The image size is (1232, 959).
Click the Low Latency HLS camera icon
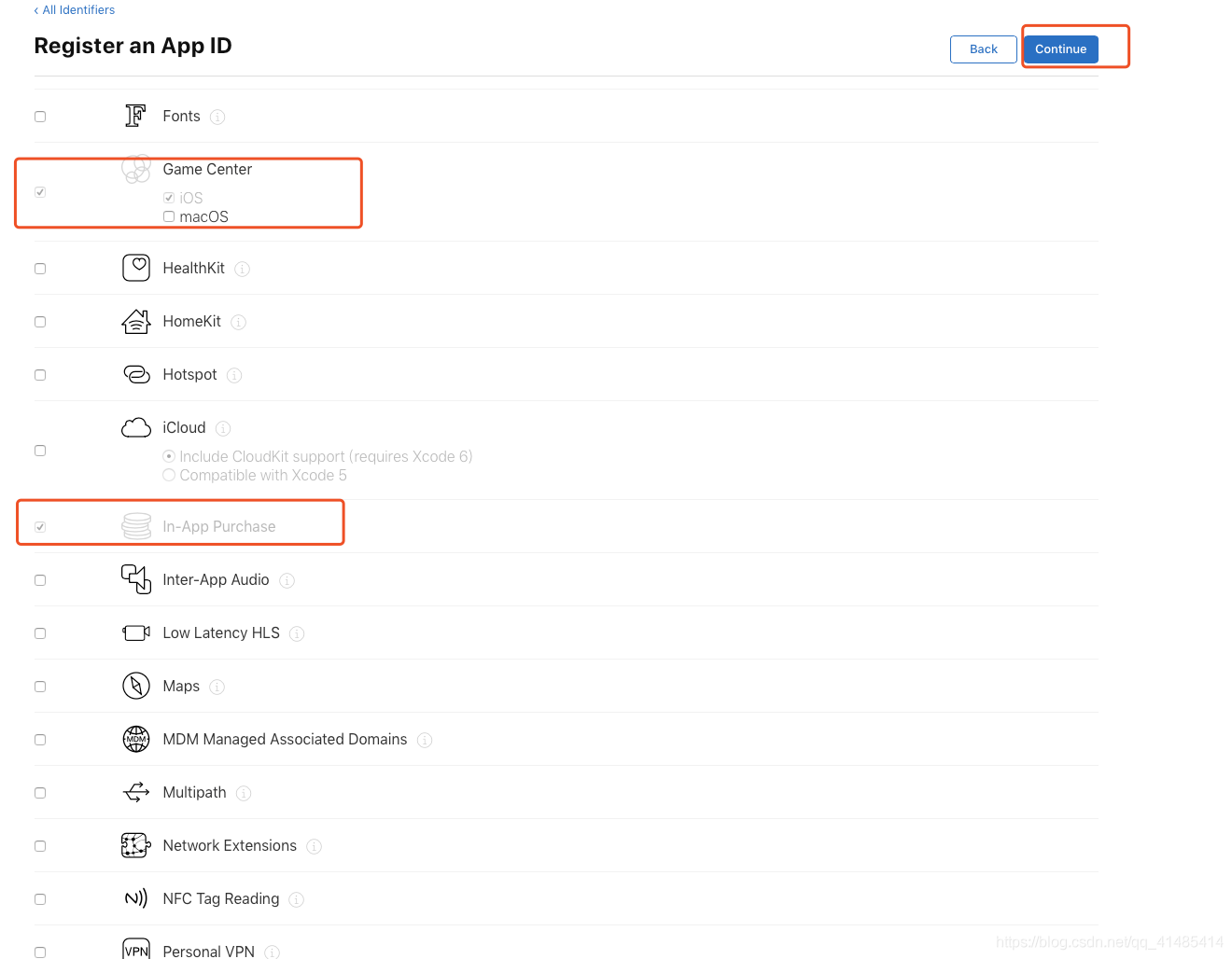click(x=136, y=632)
